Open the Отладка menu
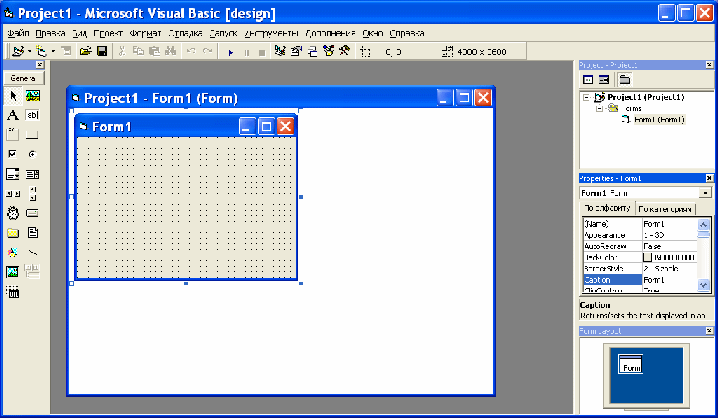The image size is (719, 419). (186, 33)
